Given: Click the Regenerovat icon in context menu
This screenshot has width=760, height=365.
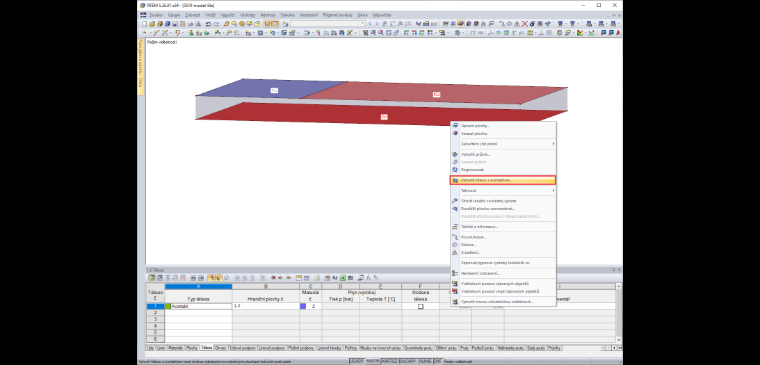Looking at the screenshot, I should tap(455, 170).
